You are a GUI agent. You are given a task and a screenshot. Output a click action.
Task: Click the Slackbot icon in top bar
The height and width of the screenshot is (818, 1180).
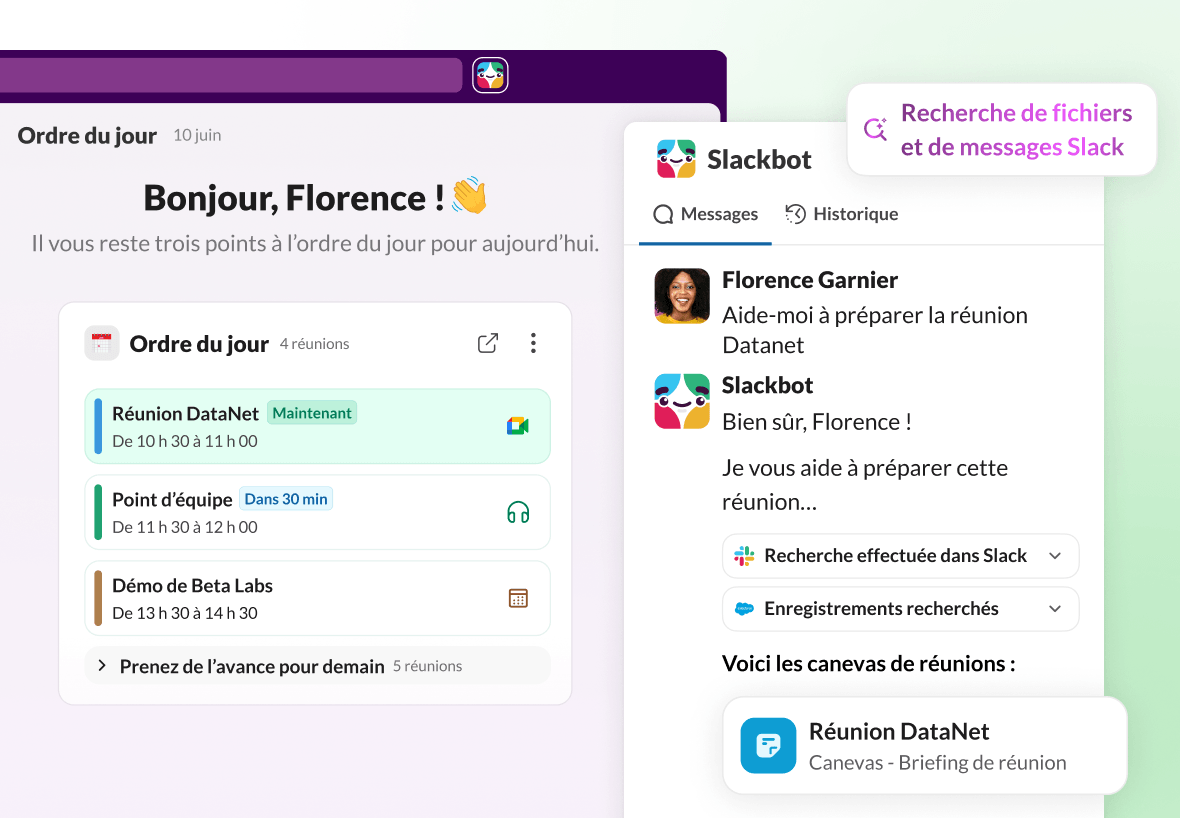click(490, 75)
